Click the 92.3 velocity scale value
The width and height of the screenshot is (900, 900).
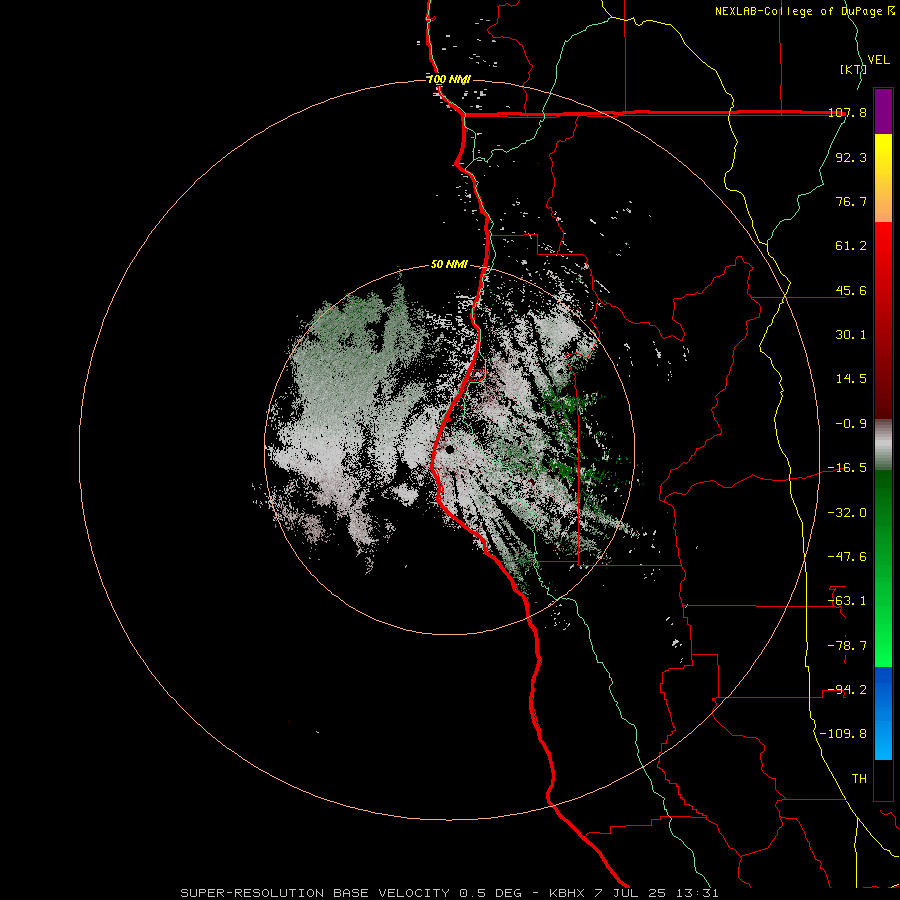click(x=851, y=157)
